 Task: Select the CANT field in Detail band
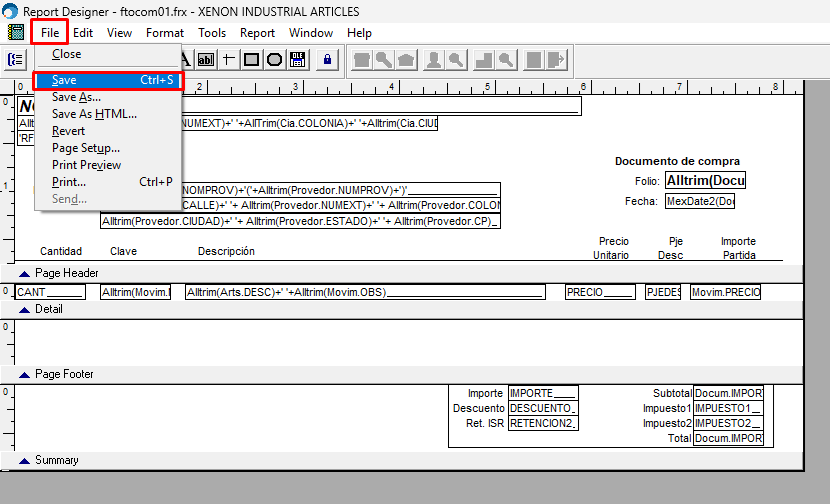click(50, 292)
